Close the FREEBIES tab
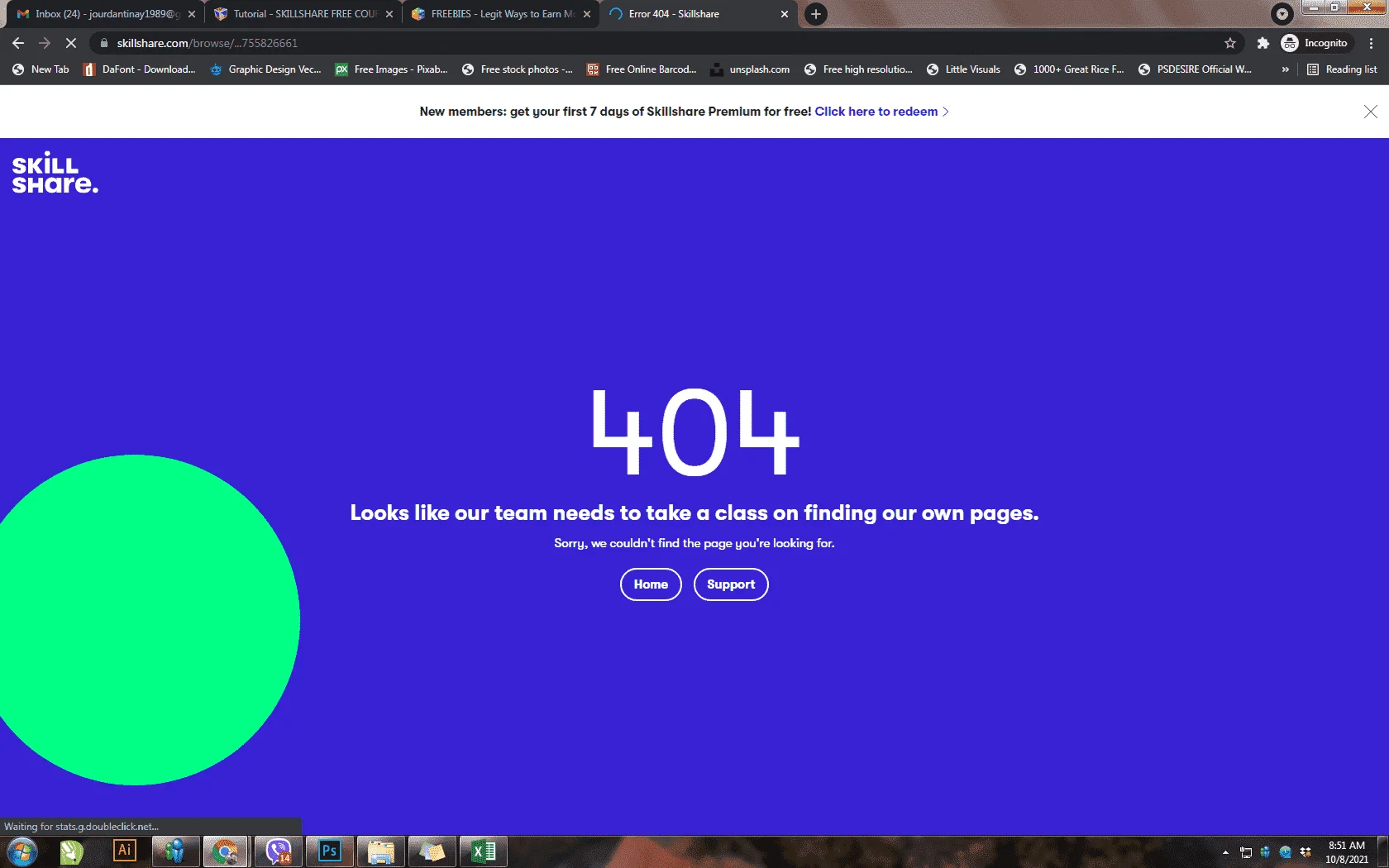Image resolution: width=1389 pixels, height=868 pixels. (x=587, y=14)
